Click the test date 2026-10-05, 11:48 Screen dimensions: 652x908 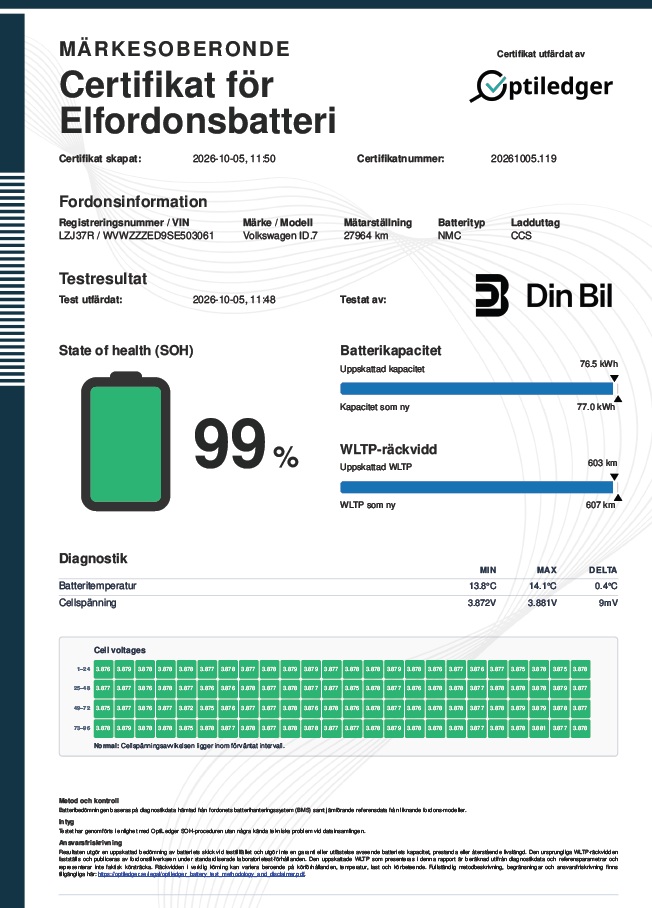[234, 300]
